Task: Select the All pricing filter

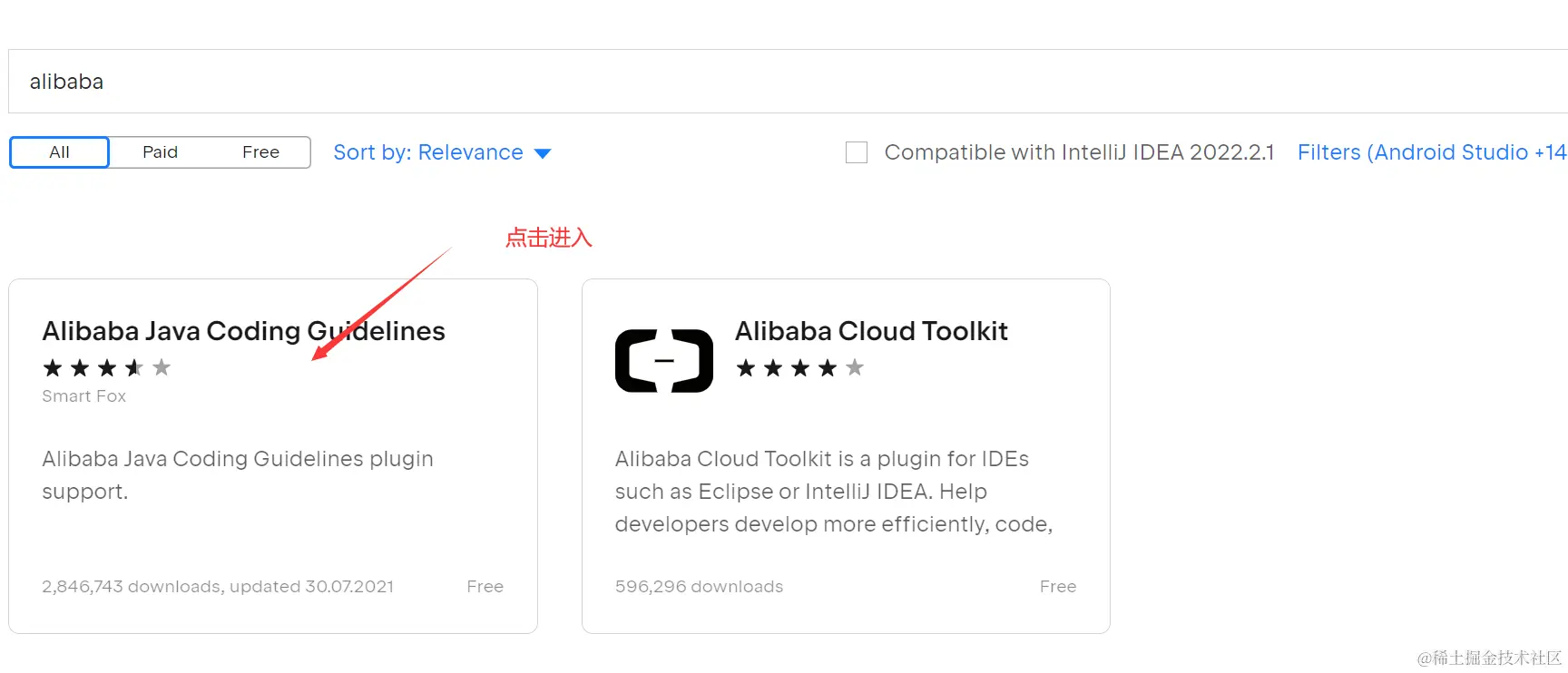Action: [x=60, y=152]
